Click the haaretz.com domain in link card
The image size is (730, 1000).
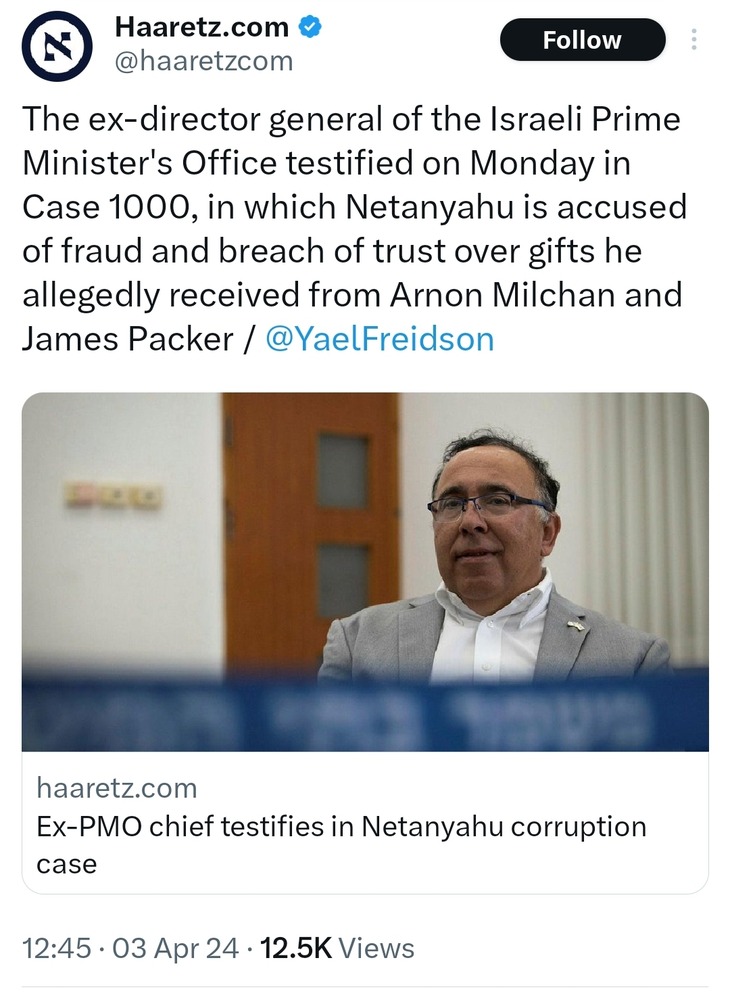tap(117, 788)
